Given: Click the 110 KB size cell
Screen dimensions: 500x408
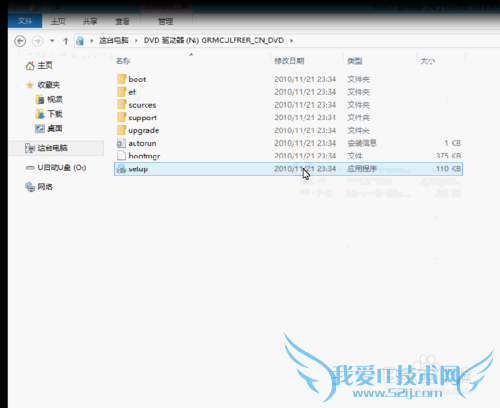Looking at the screenshot, I should point(448,169).
